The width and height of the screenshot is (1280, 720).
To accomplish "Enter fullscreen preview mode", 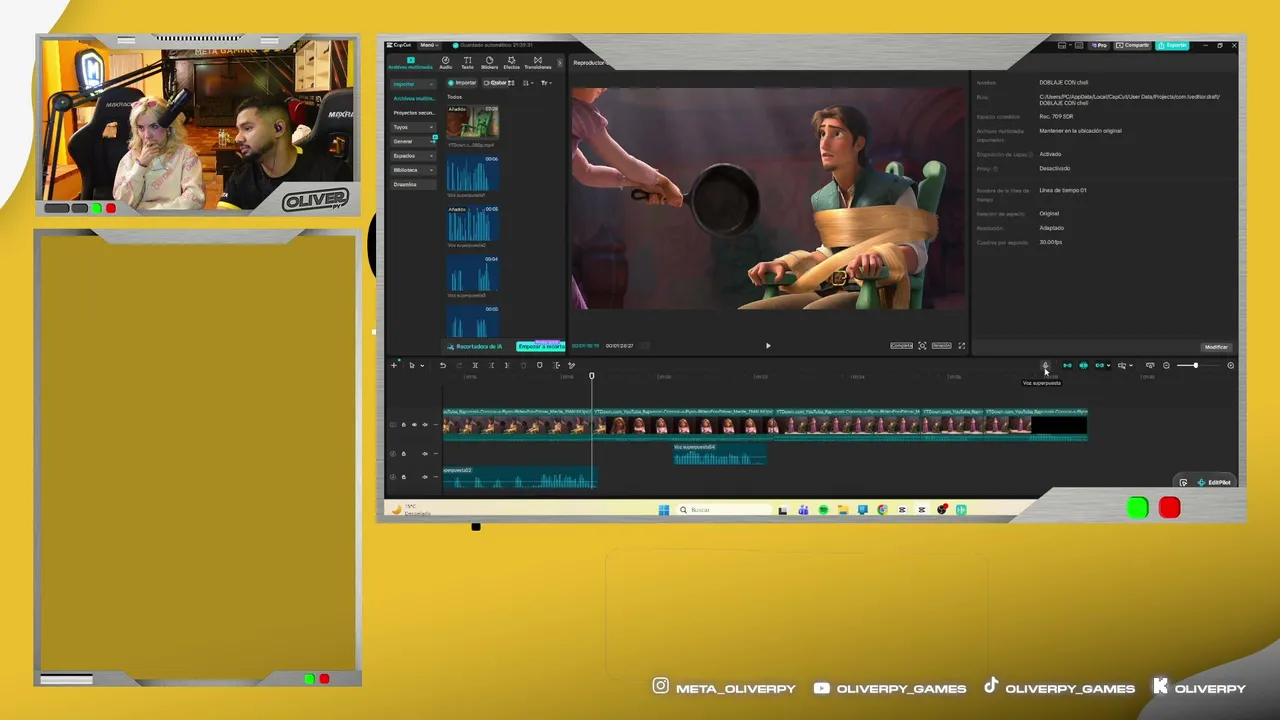I will [962, 346].
